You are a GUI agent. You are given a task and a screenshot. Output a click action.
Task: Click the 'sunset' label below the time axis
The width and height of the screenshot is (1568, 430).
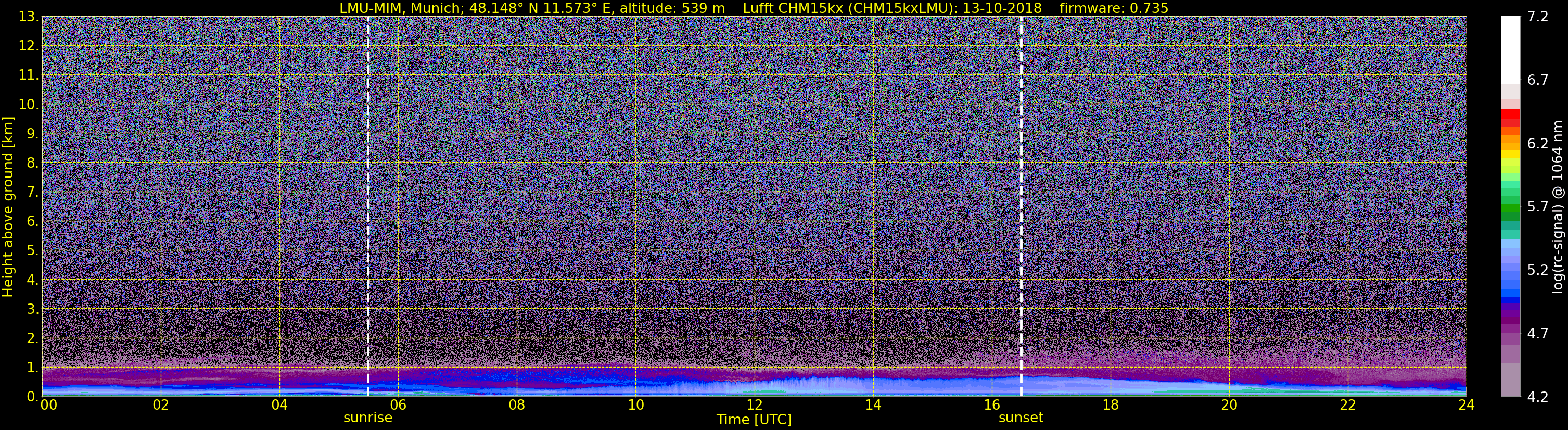coord(1021,418)
